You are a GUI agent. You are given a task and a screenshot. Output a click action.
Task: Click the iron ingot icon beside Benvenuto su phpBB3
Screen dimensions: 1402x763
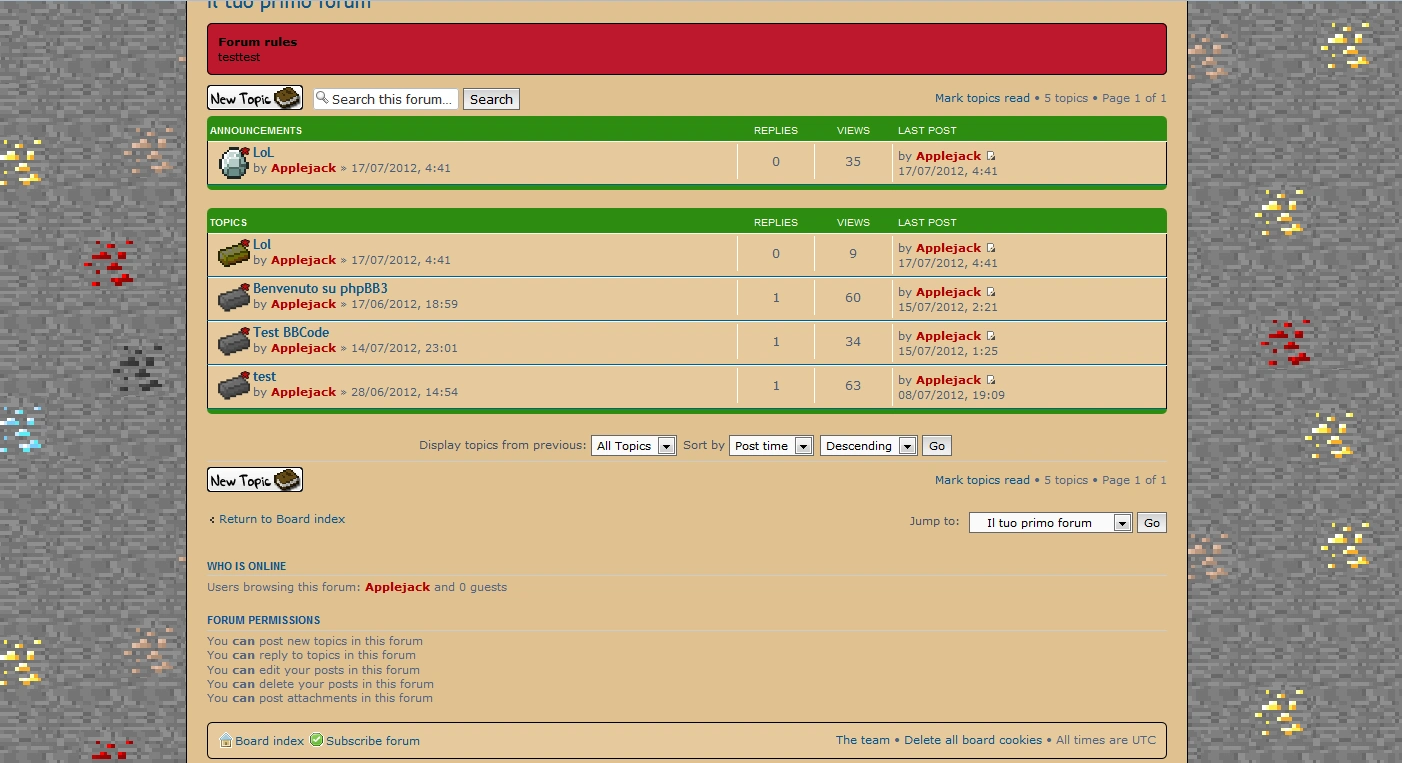(x=234, y=298)
